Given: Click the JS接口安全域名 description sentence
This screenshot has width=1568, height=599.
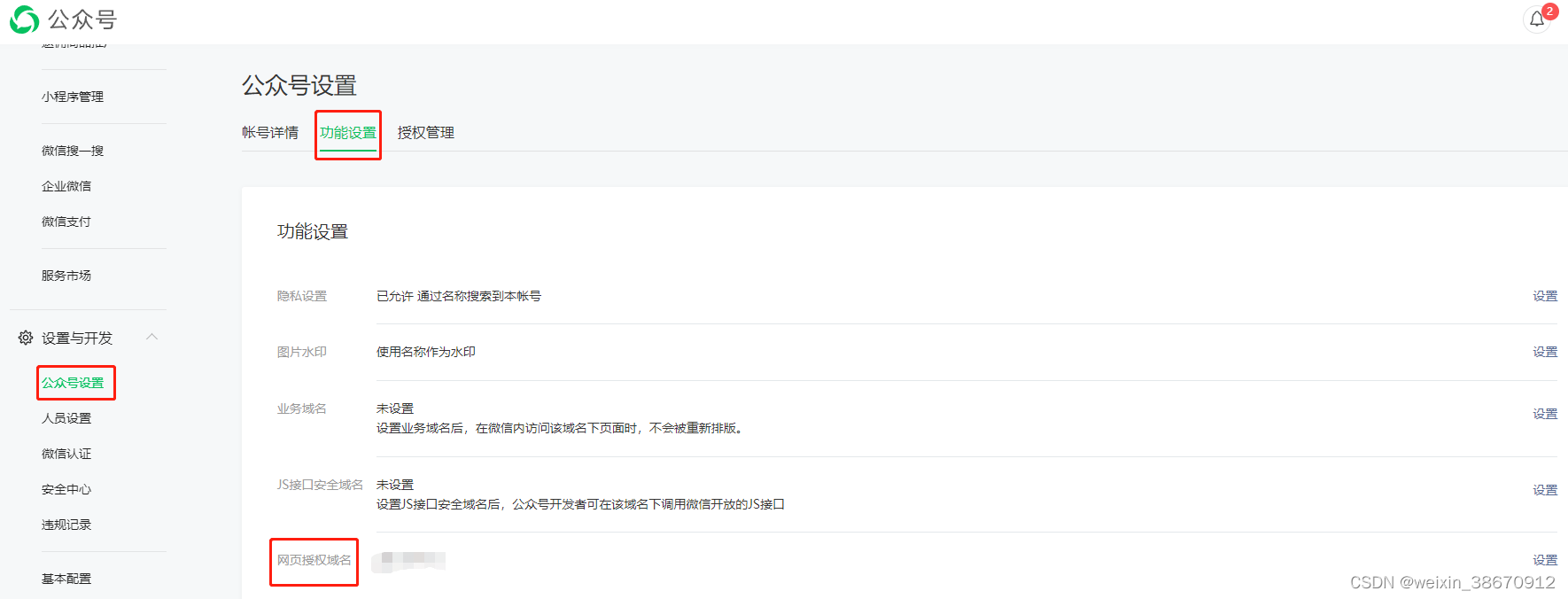Looking at the screenshot, I should pos(580,504).
